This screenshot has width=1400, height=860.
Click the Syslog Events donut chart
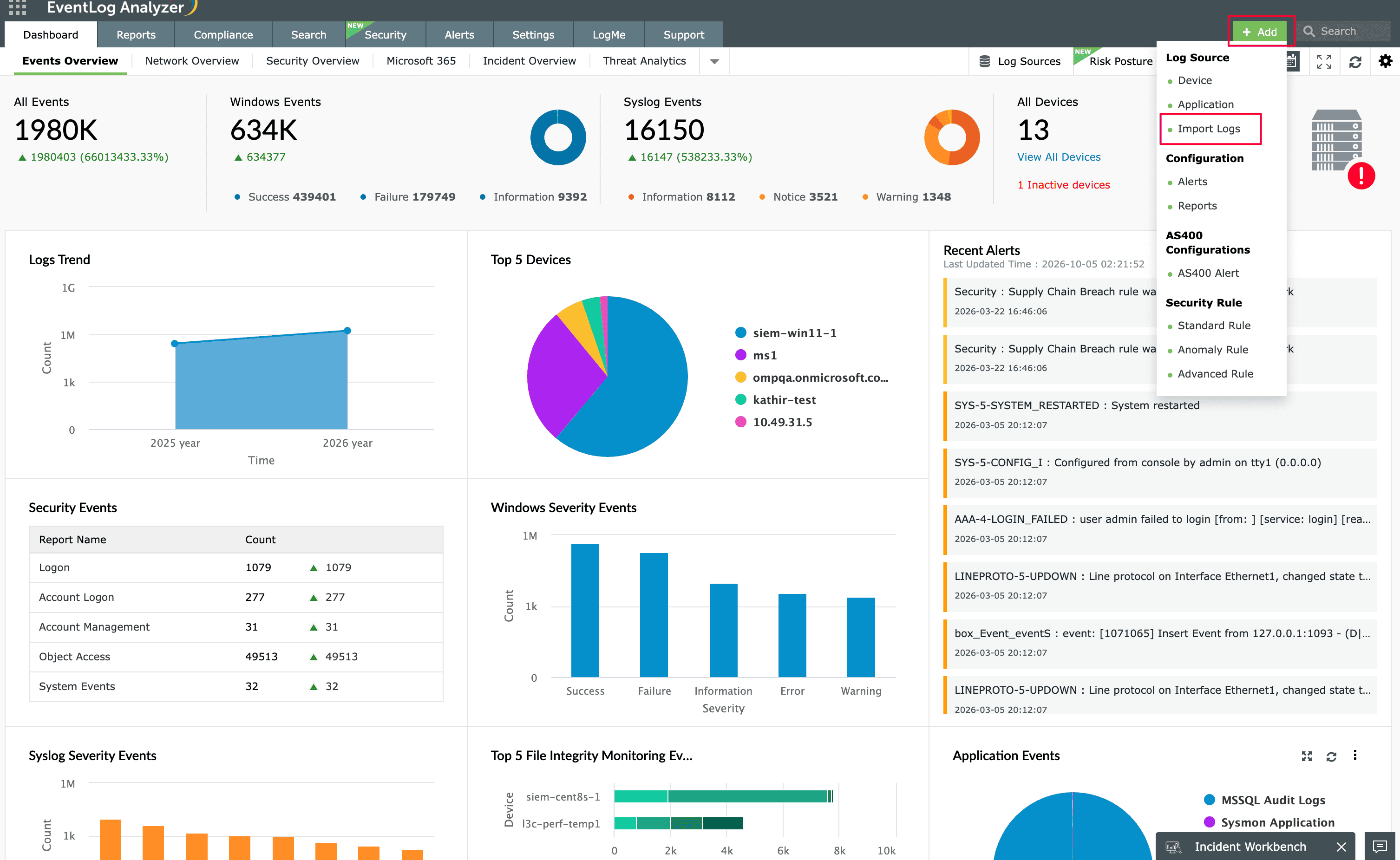tap(952, 137)
